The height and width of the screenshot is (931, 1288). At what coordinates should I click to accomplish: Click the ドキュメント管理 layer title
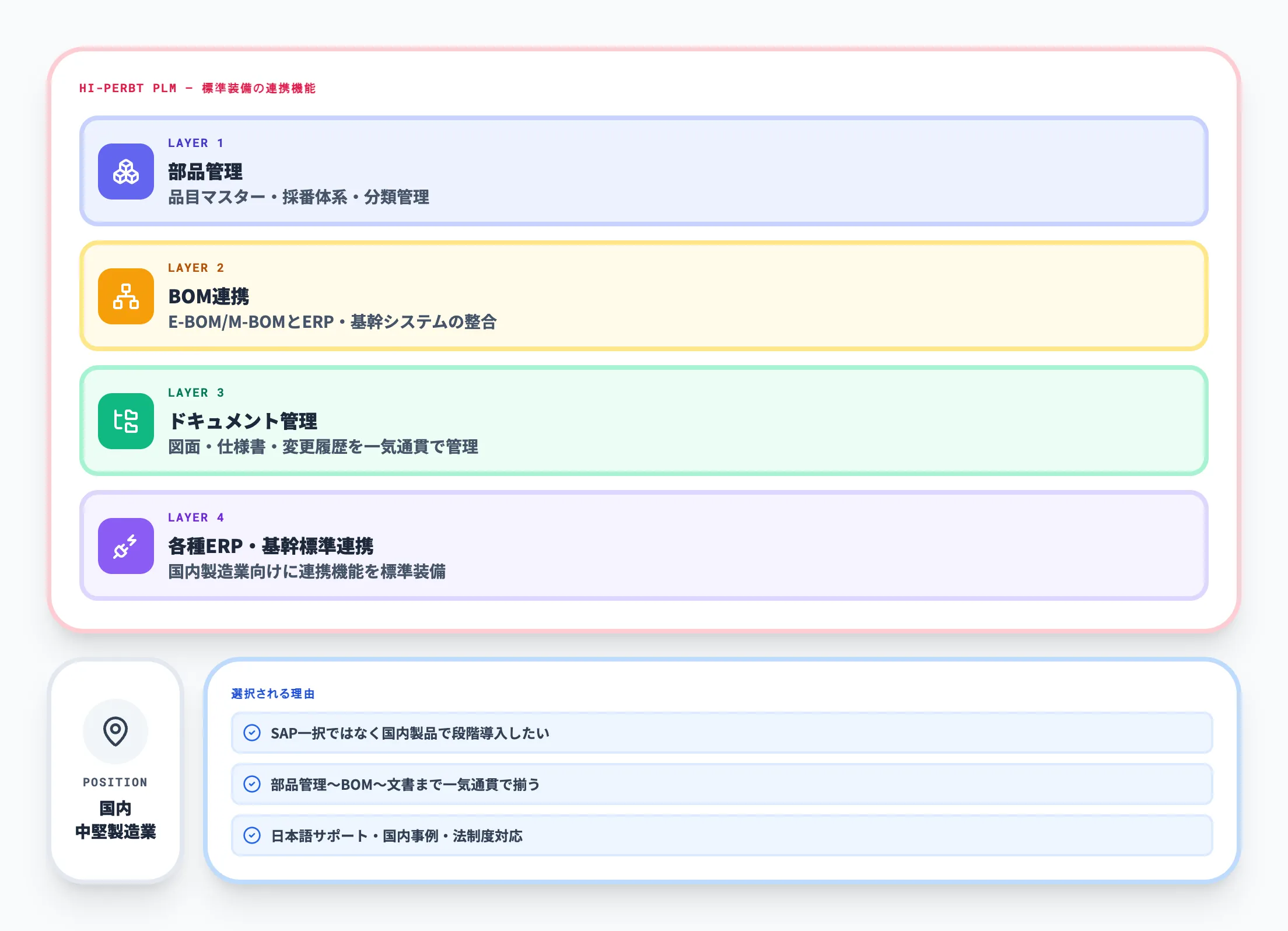pos(243,421)
